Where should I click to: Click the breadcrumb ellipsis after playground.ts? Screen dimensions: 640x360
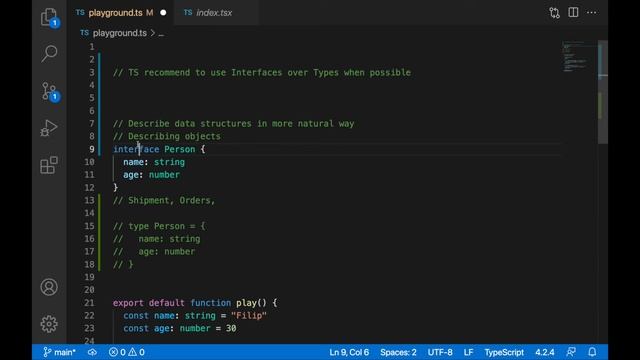(161, 34)
